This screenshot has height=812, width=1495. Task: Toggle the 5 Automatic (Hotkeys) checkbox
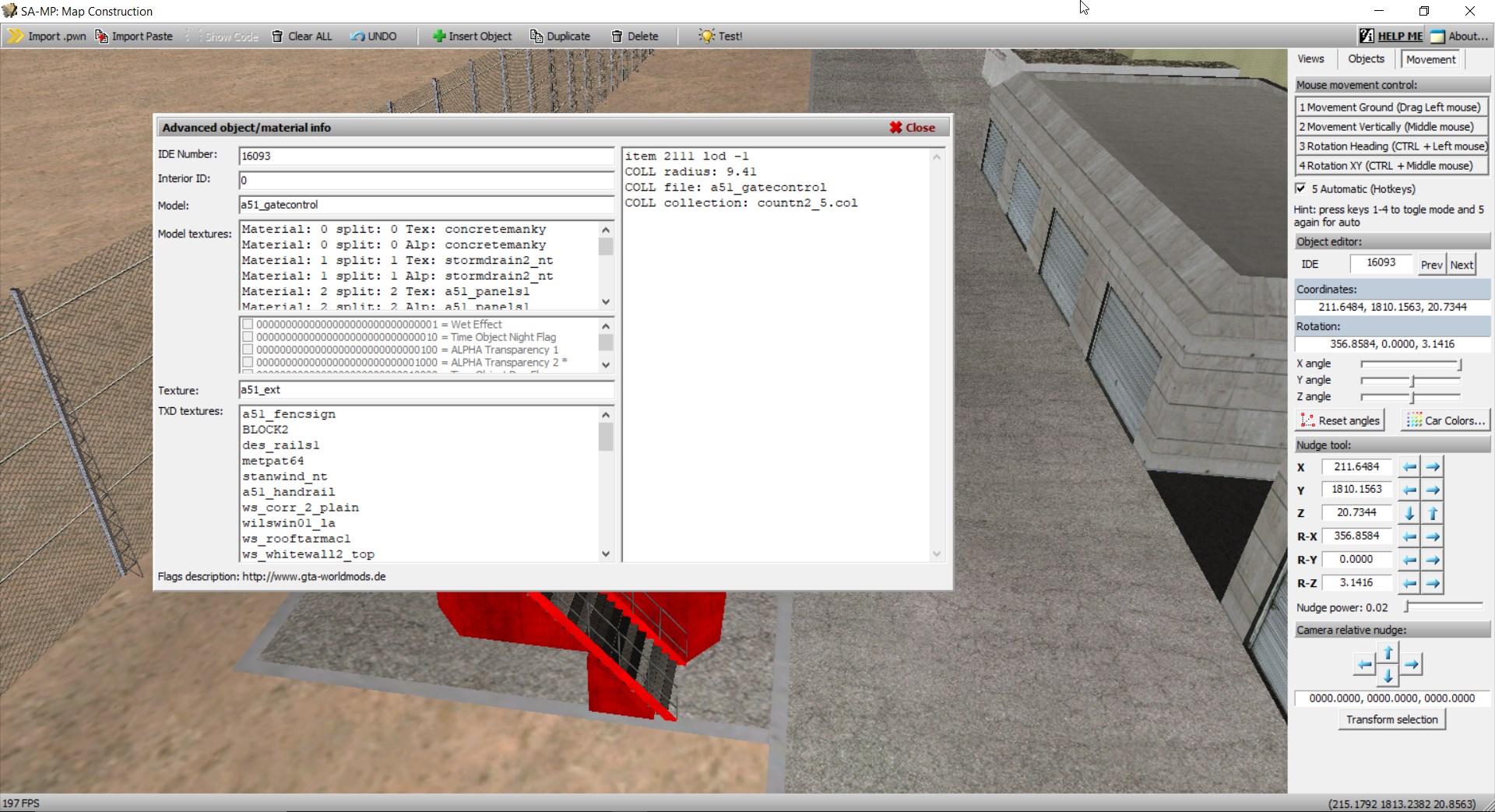pos(1300,188)
